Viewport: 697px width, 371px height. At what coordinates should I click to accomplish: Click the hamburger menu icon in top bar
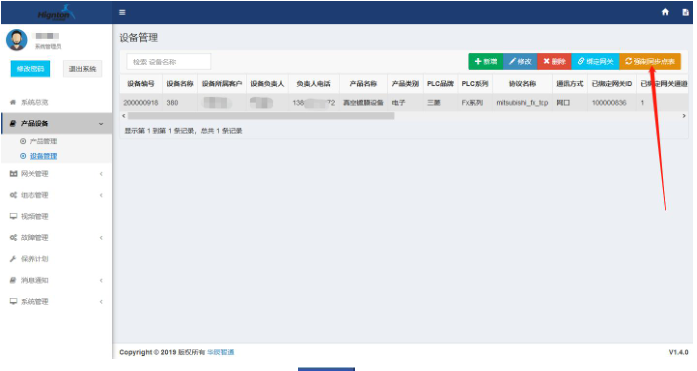[122, 12]
